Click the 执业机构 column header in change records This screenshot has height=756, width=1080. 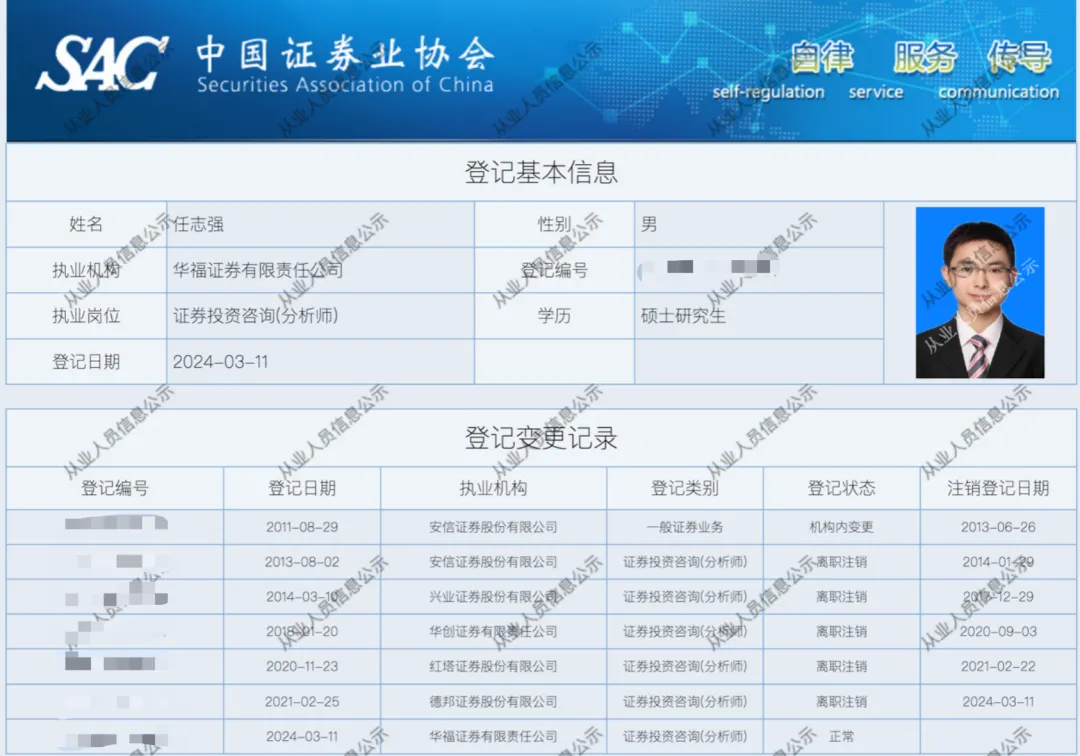pos(493,488)
